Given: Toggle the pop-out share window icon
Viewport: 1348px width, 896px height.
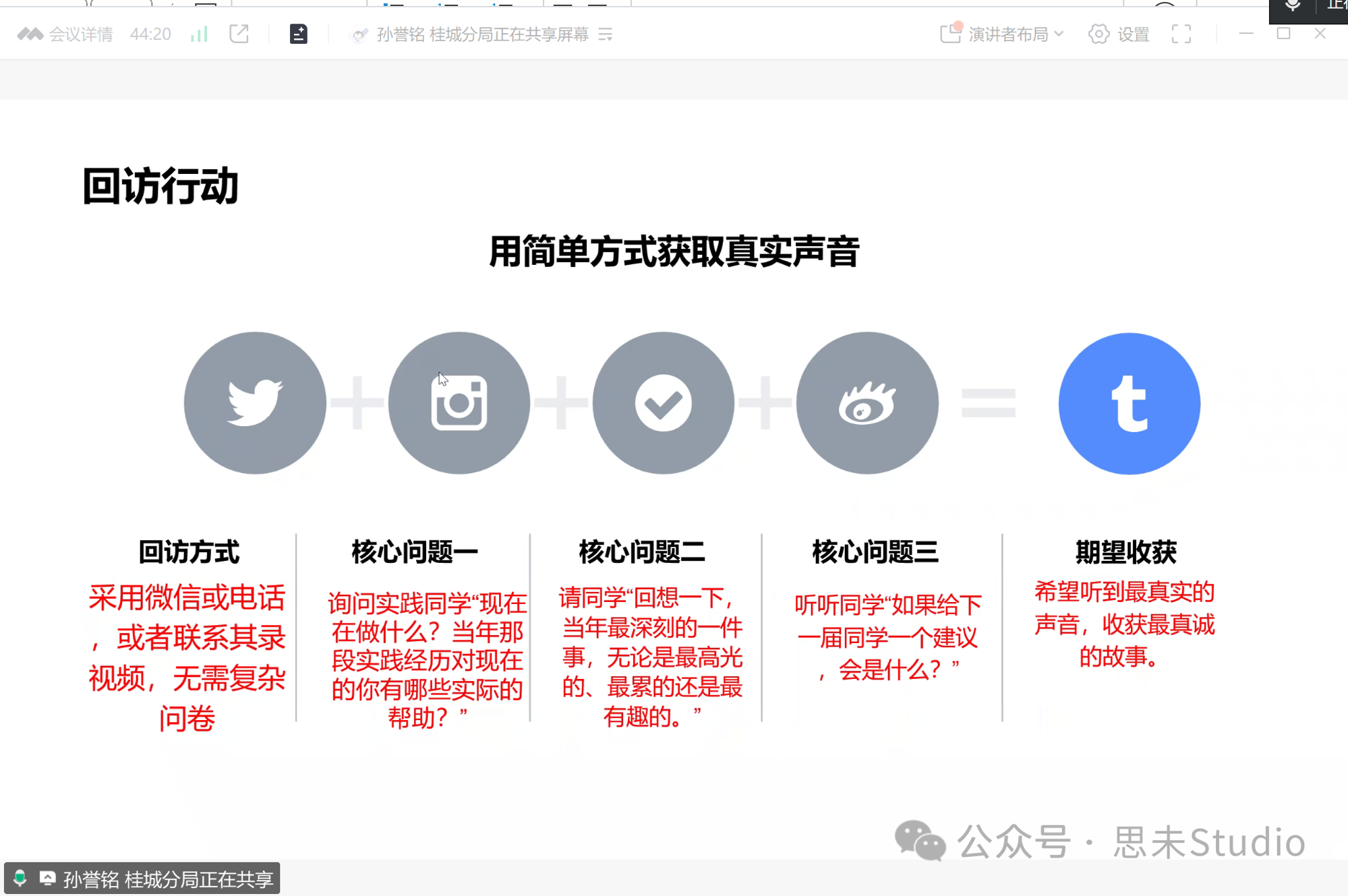Looking at the screenshot, I should coord(239,33).
